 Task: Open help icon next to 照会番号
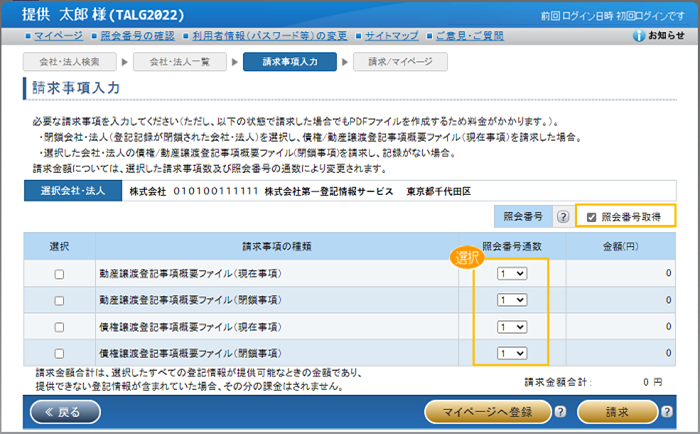(x=563, y=217)
